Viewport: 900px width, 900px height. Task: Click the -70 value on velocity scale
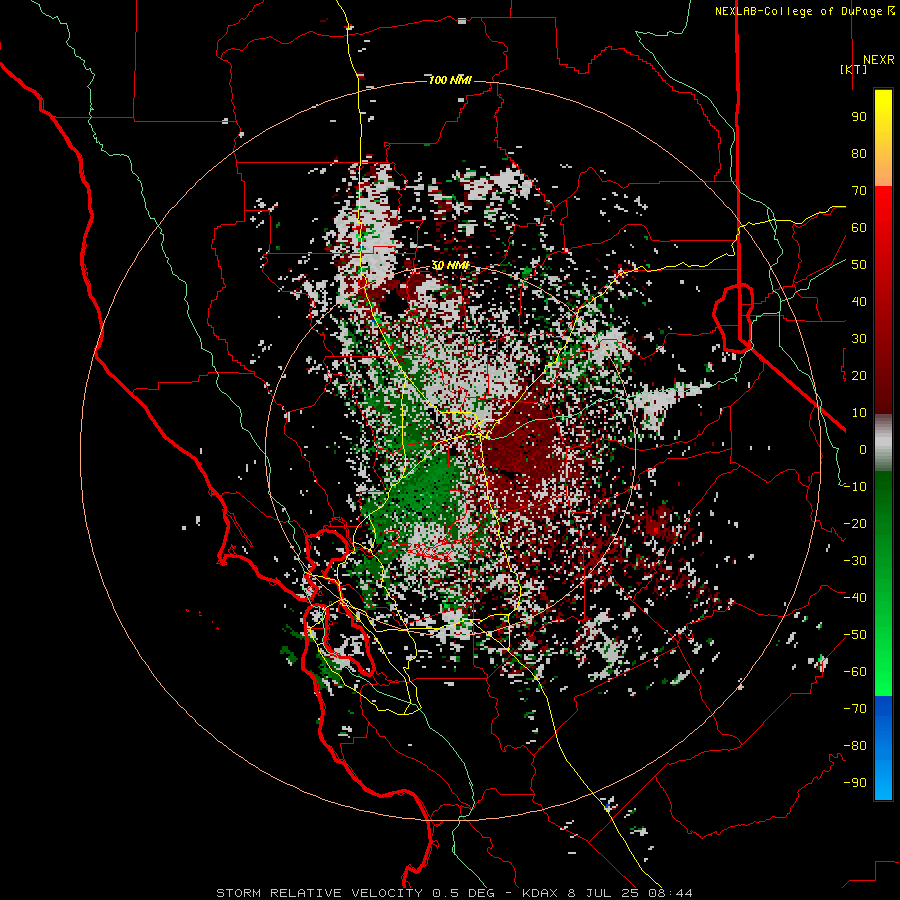click(x=855, y=709)
